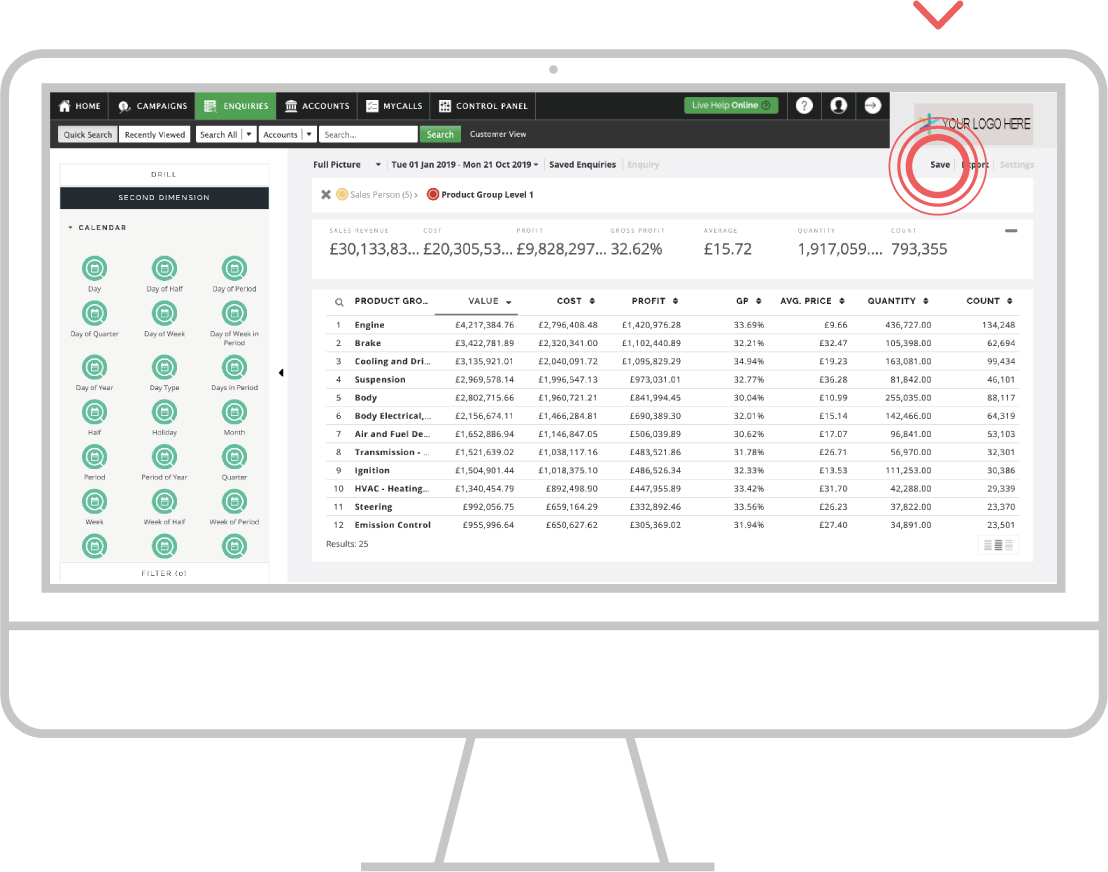Open the Campaigns menu tab
The image size is (1108, 872).
coord(152,106)
